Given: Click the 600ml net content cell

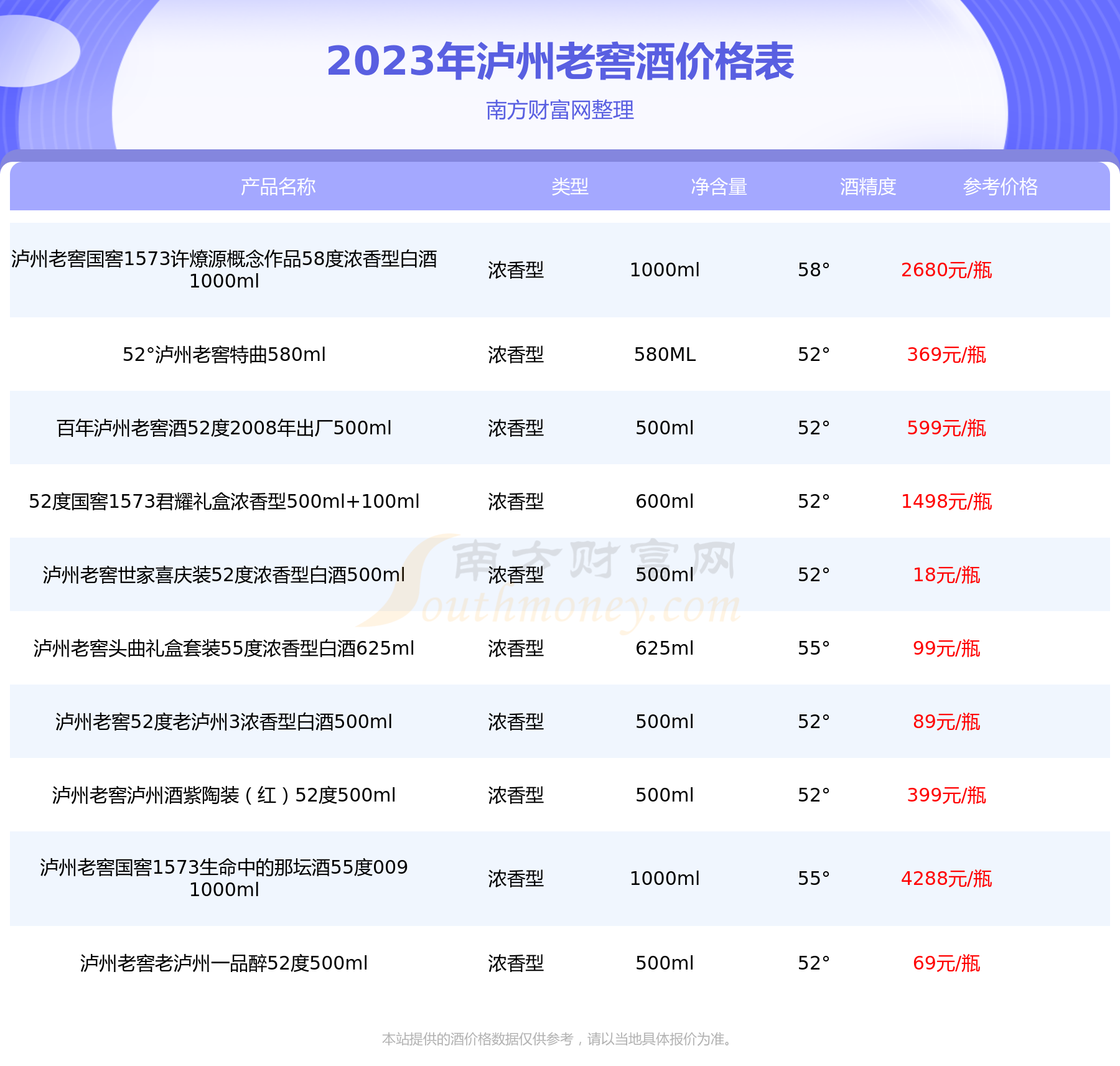Looking at the screenshot, I should (x=665, y=502).
